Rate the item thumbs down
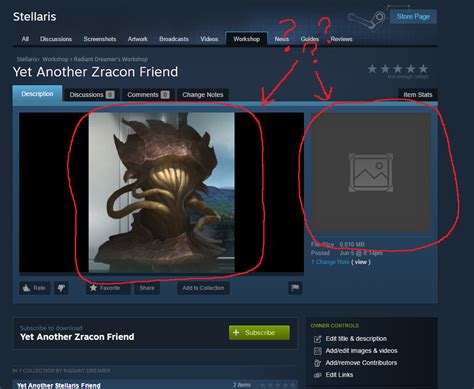The width and height of the screenshot is (474, 389). [x=61, y=288]
